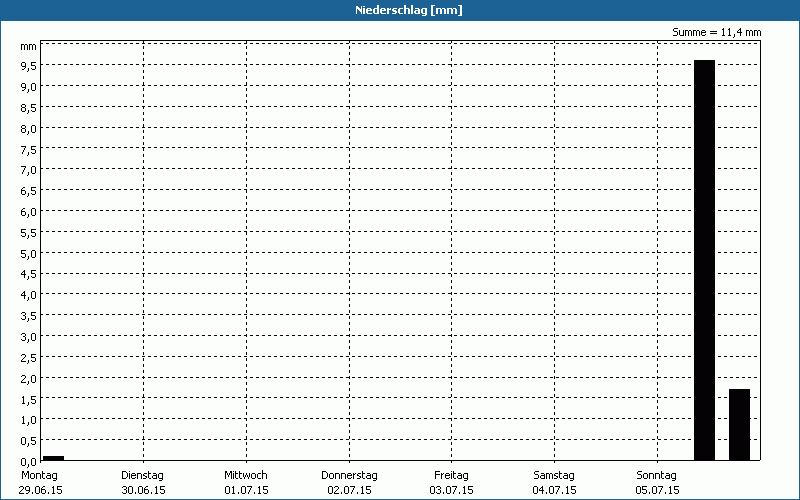This screenshot has width=800, height=500.
Task: Click the date '04.07.15'
Action: coord(555,490)
